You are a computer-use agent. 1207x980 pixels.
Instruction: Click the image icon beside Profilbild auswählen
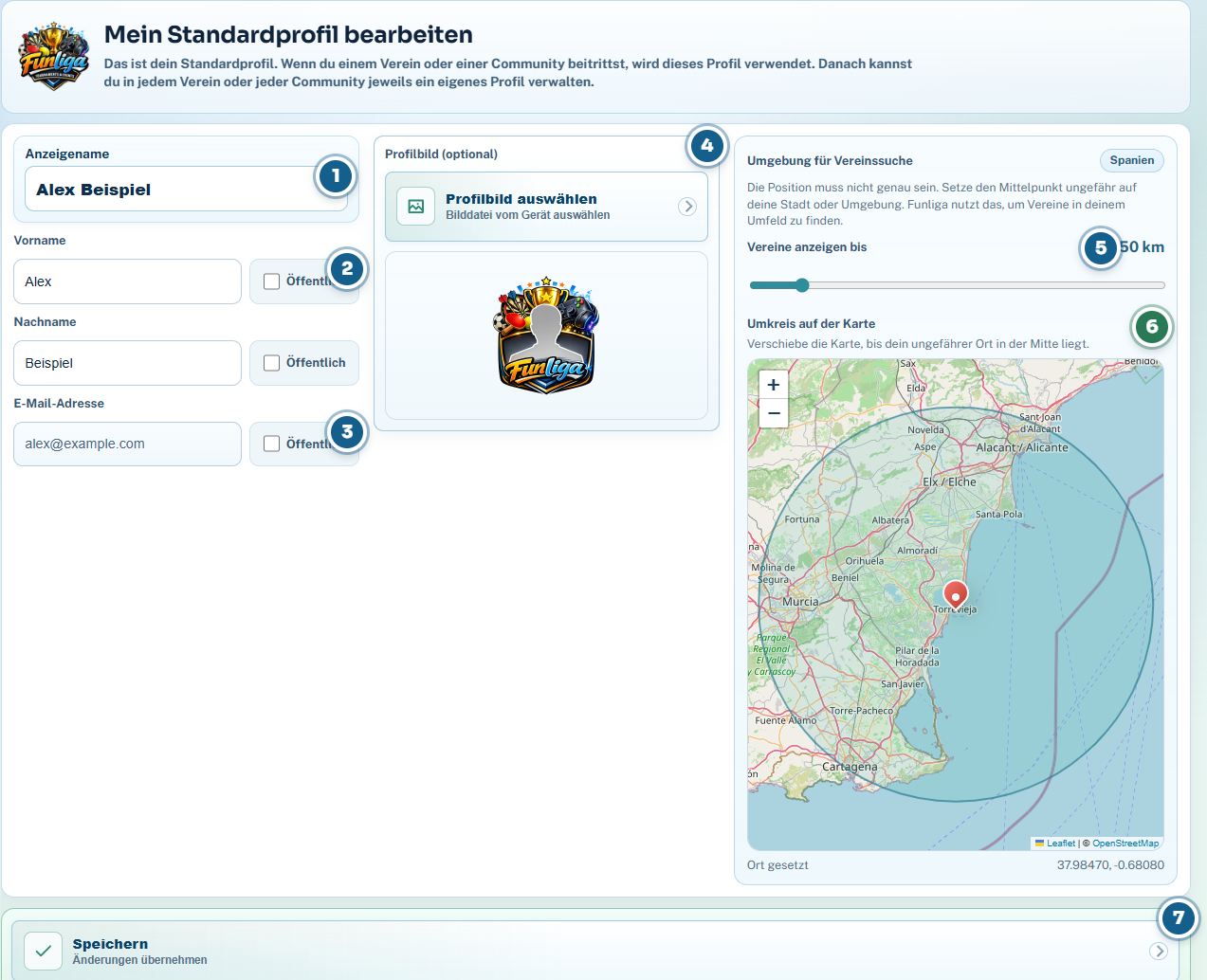point(415,206)
